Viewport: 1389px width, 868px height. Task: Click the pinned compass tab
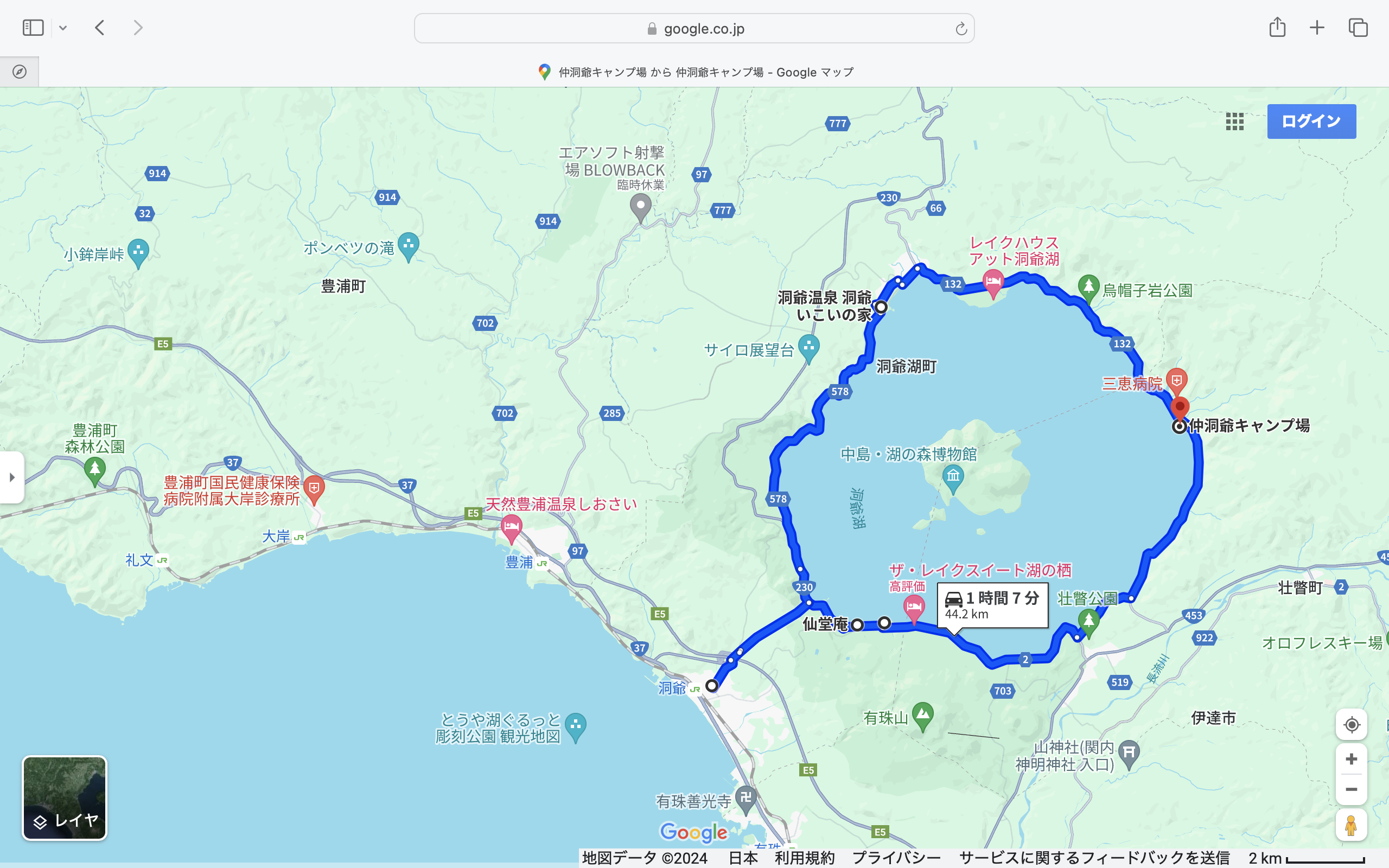(x=20, y=72)
